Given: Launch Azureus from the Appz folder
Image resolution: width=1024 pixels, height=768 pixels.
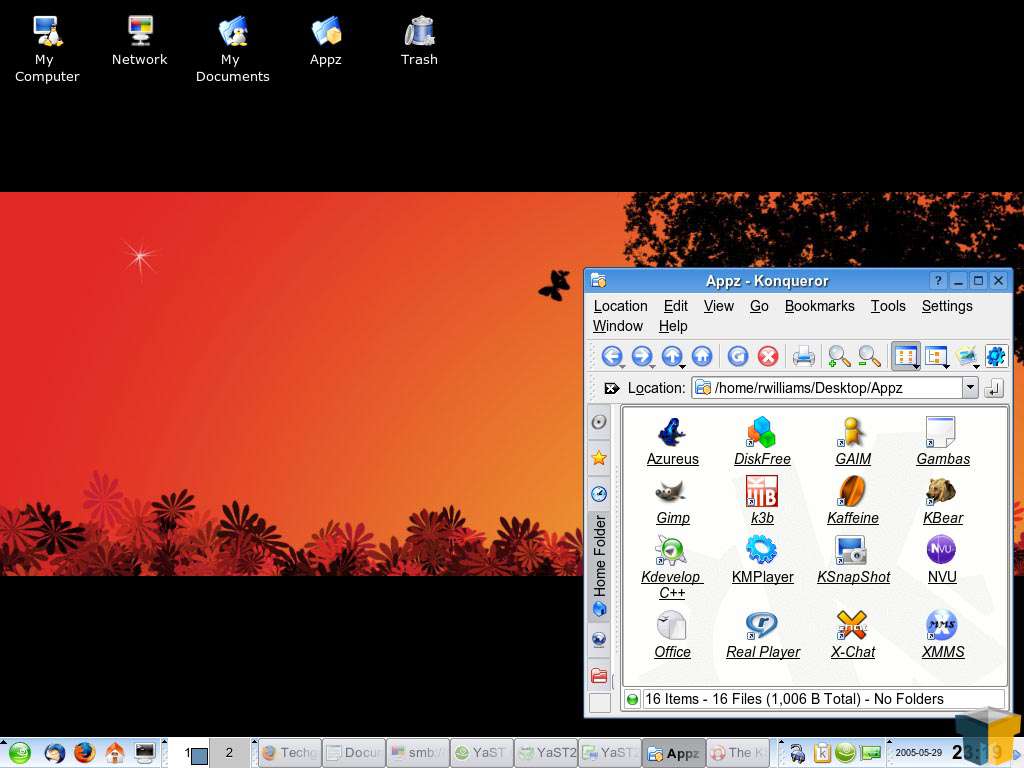Looking at the screenshot, I should point(672,442).
